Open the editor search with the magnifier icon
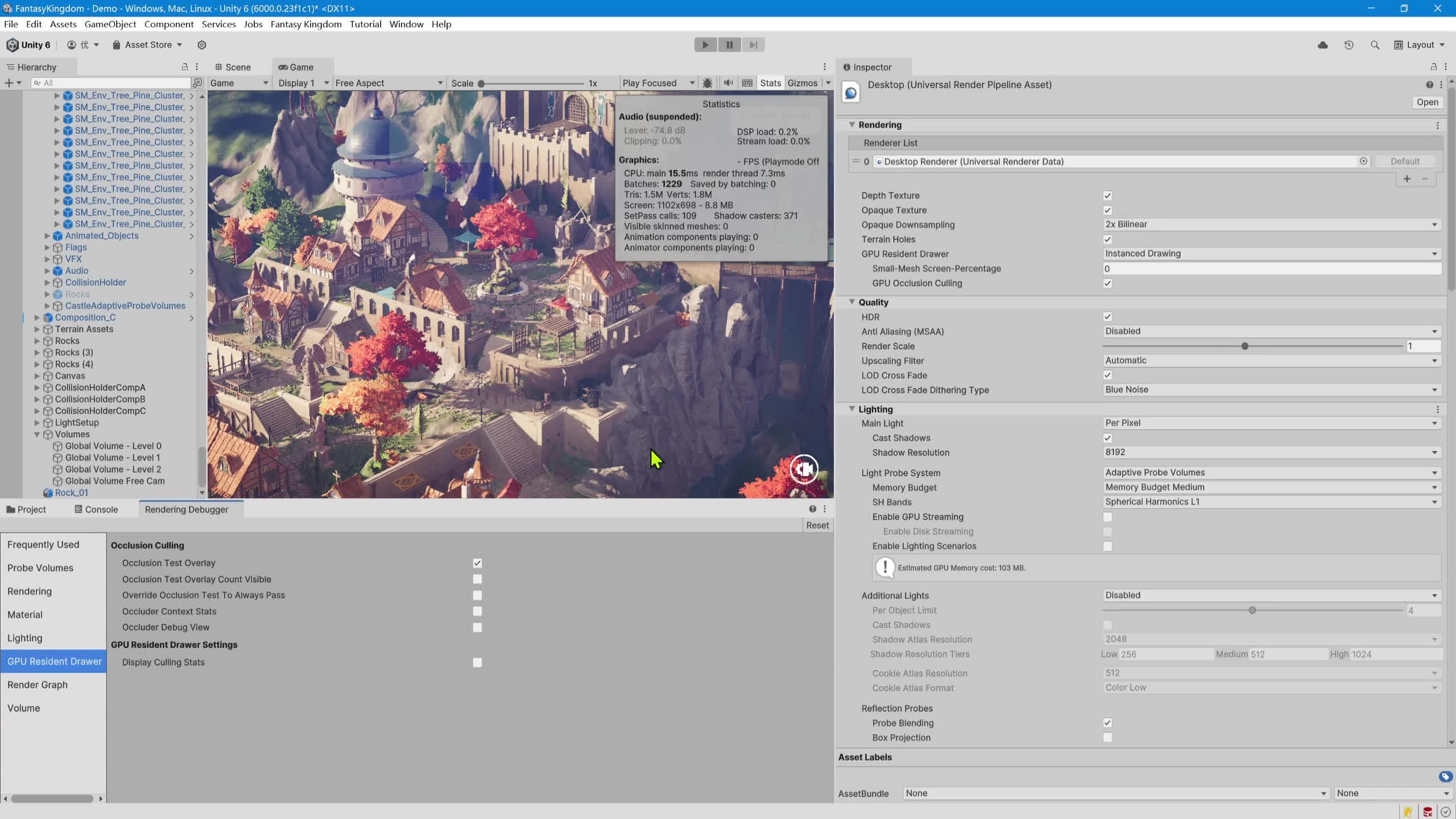Viewport: 1456px width, 819px height. (x=1374, y=44)
